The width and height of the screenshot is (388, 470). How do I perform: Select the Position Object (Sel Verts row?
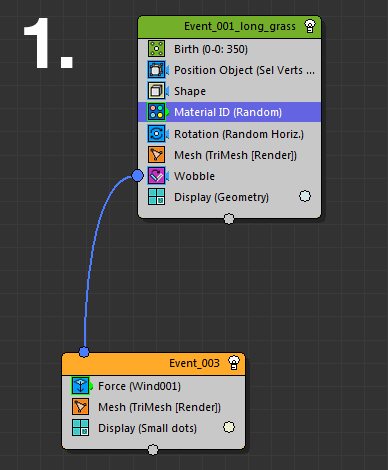(x=230, y=70)
